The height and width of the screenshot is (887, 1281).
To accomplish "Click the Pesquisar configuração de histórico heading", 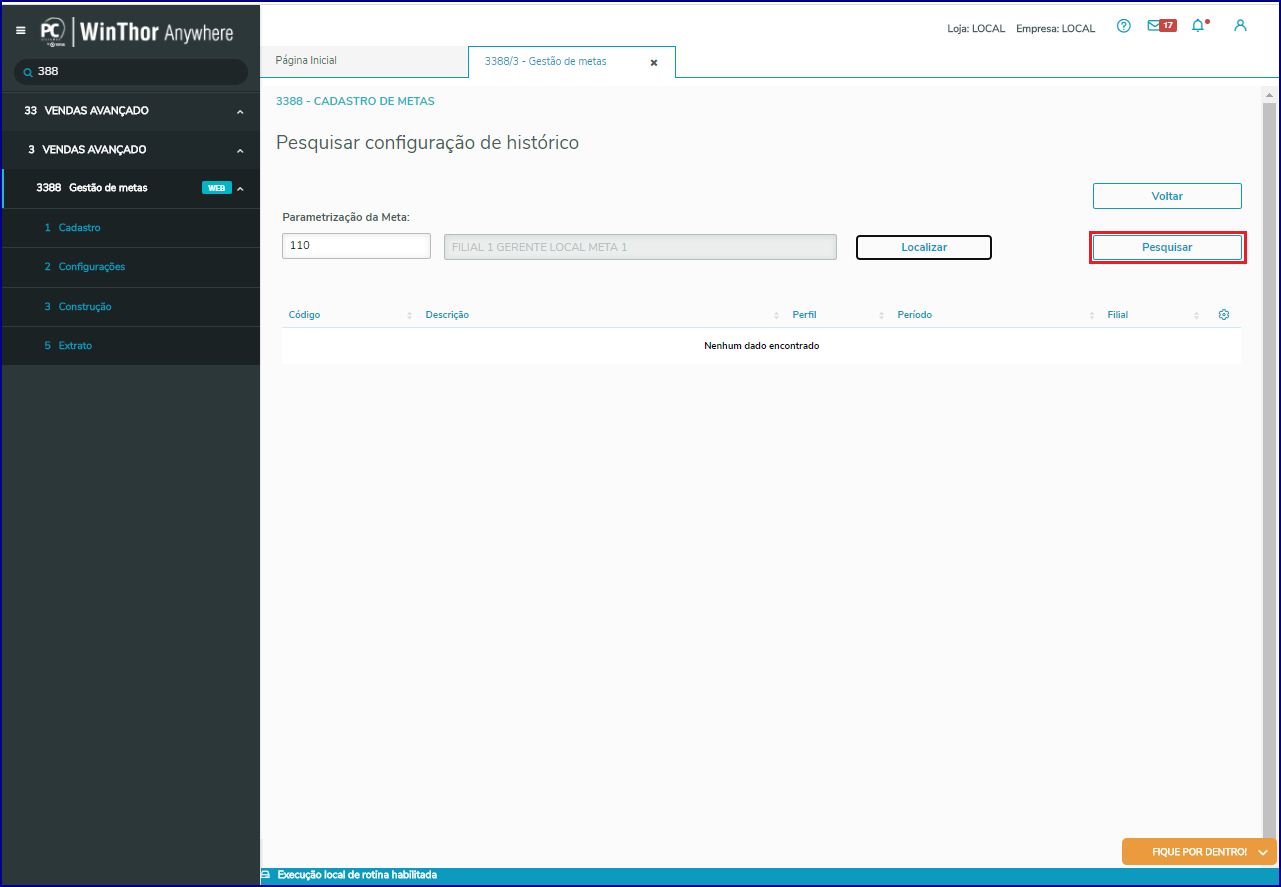I will click(x=427, y=143).
